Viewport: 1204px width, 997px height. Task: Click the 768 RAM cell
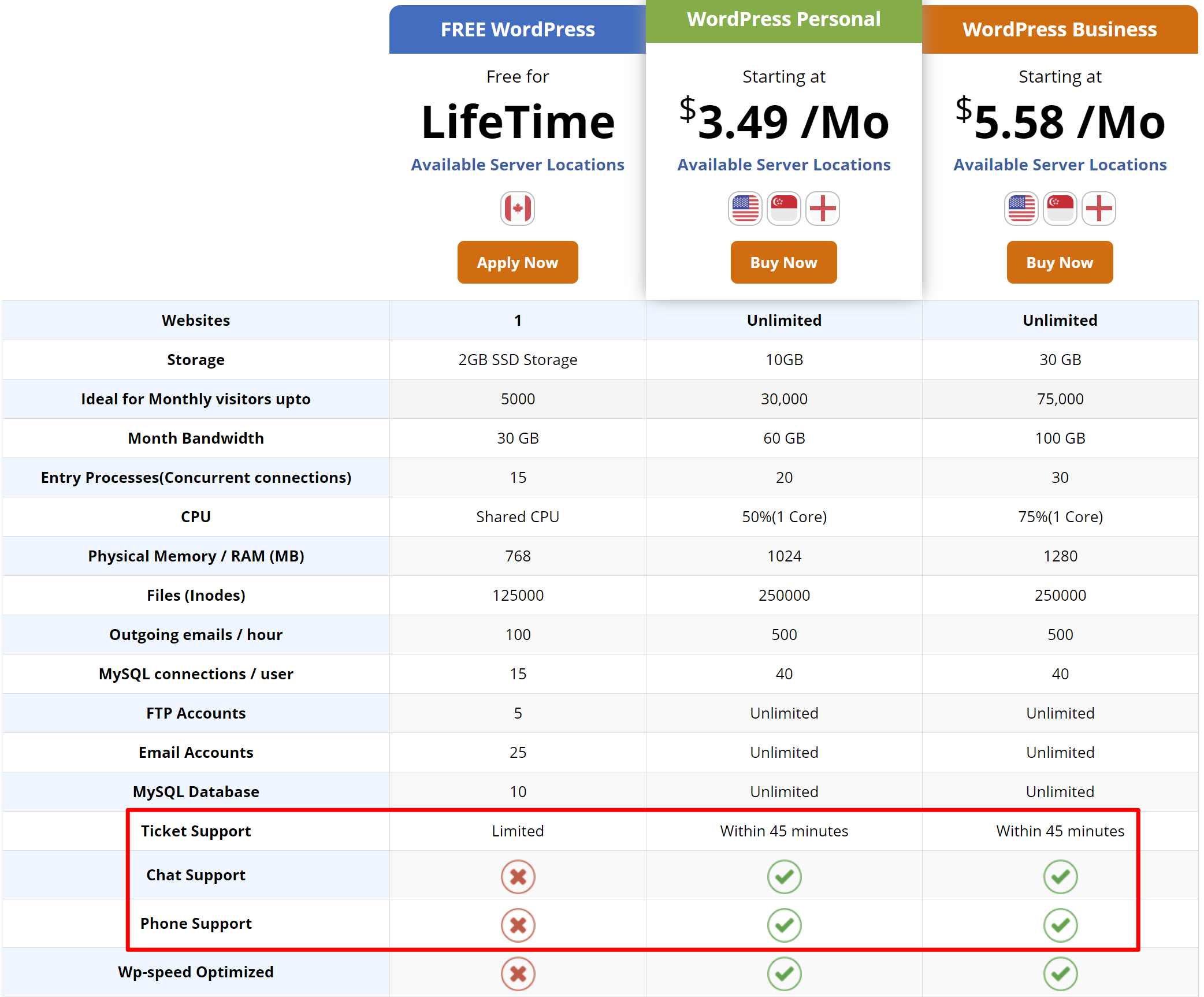pos(518,556)
